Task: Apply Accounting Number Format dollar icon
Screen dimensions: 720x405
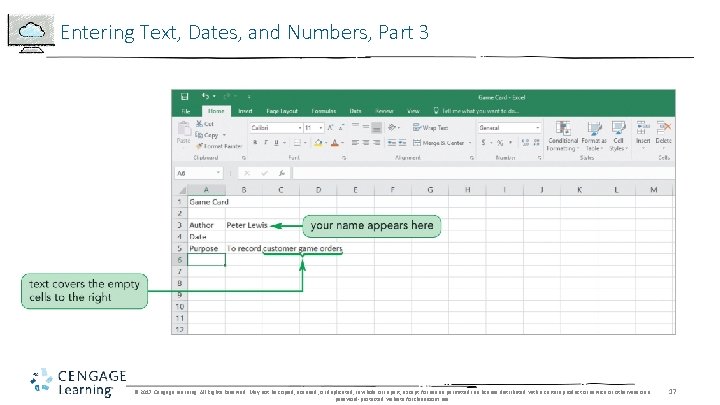Action: [x=483, y=143]
